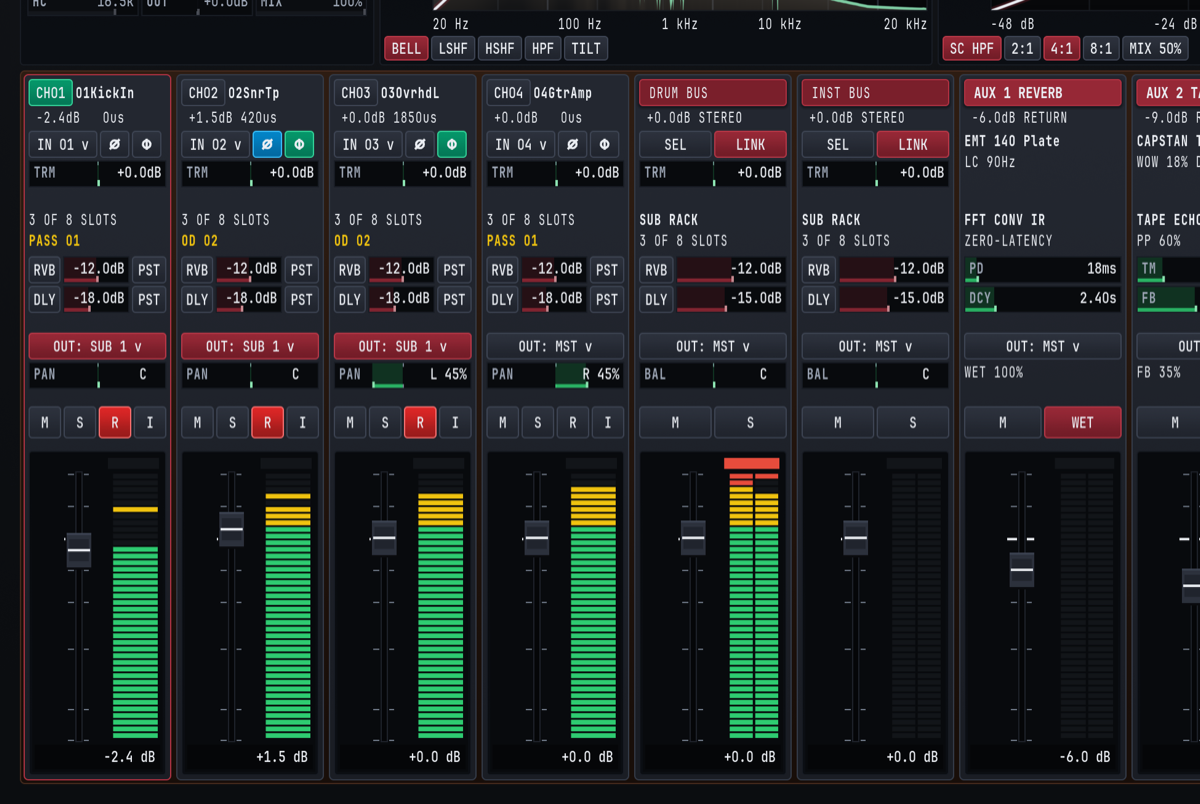Viewport: 1200px width, 804px height.
Task: Click the CH01 channel badge
Action: (x=50, y=93)
